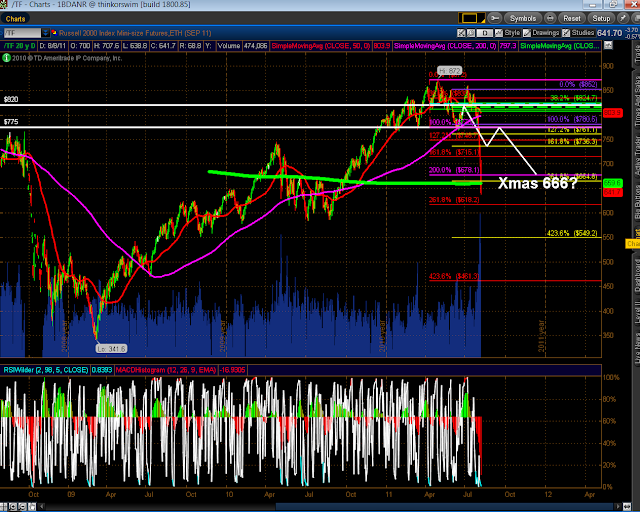The width and height of the screenshot is (640, 512).
Task: Open the Live News side tab
Action: tap(636, 348)
